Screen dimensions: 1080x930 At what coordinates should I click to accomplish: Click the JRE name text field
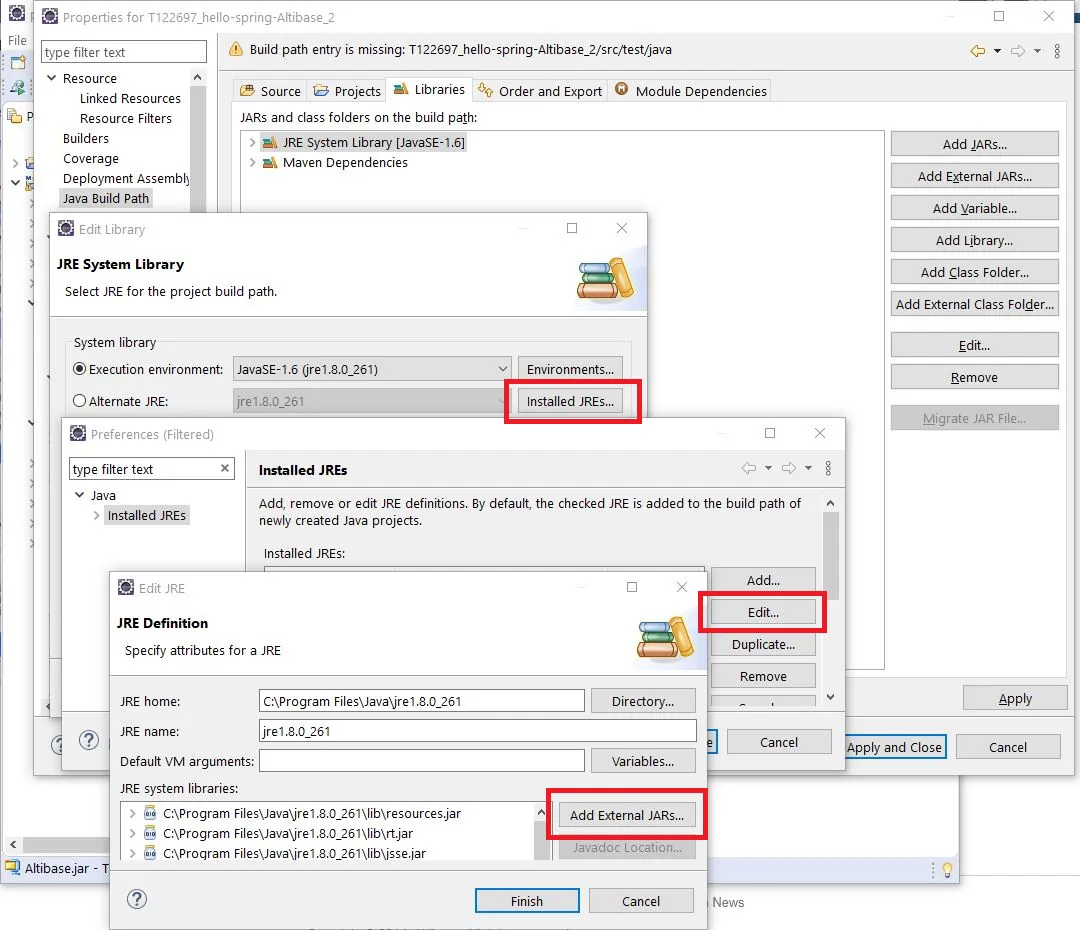coord(478,731)
